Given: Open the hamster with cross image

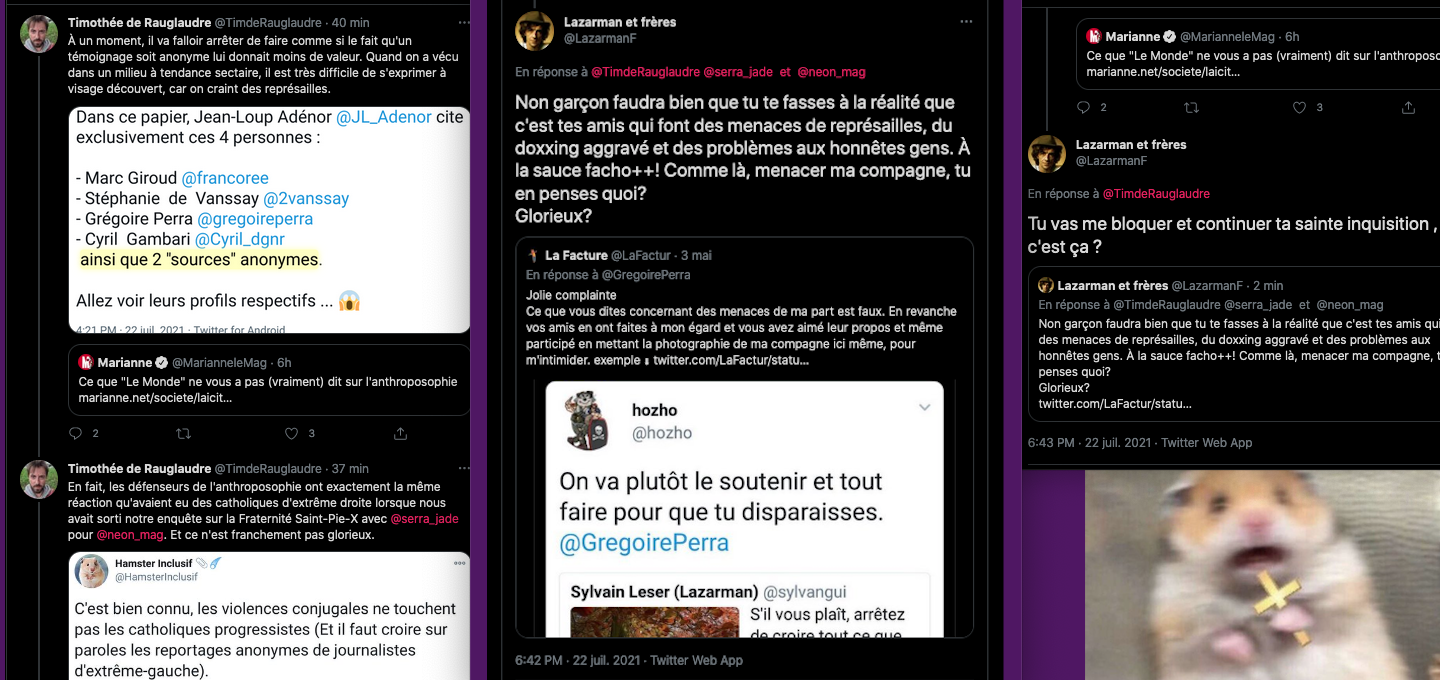Looking at the screenshot, I should pos(1262,575).
